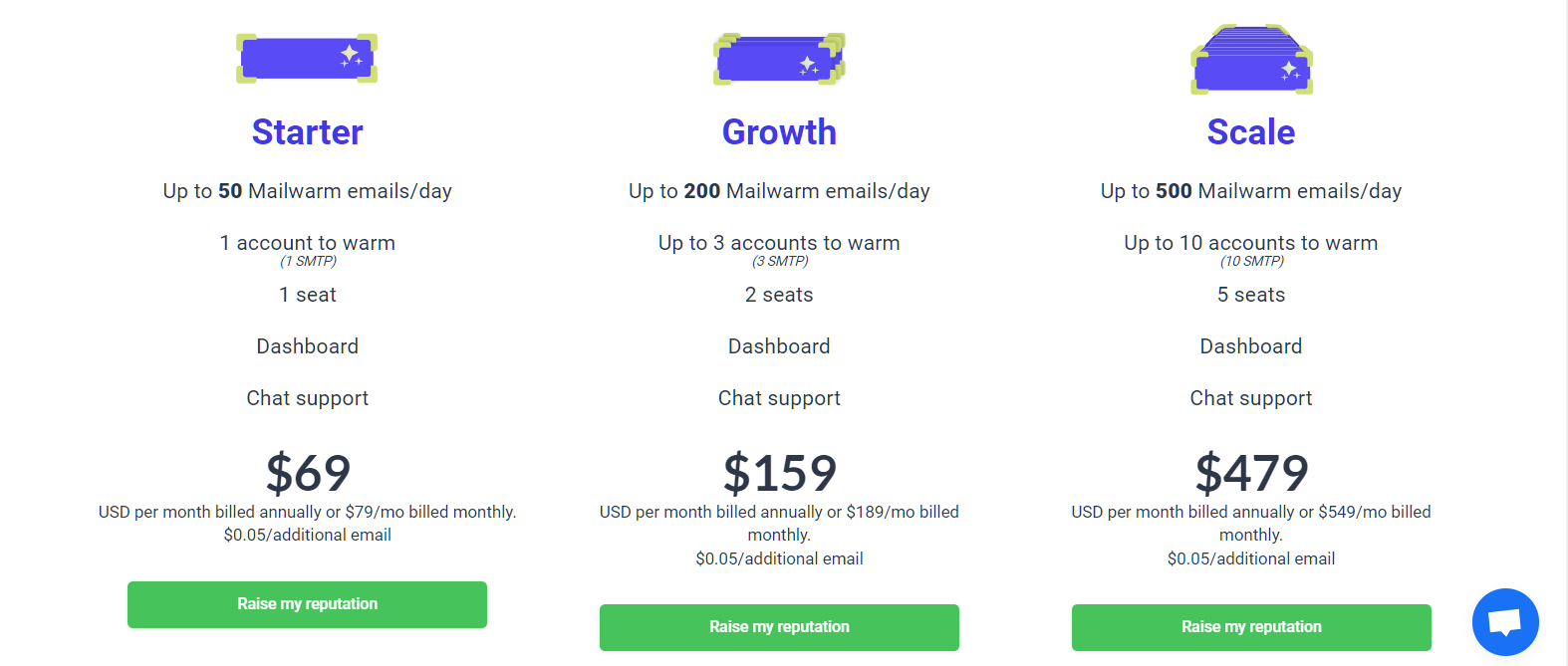This screenshot has height=666, width=1568.
Task: Click the 500 Mailwarm emails/day text
Action: pos(1251,191)
